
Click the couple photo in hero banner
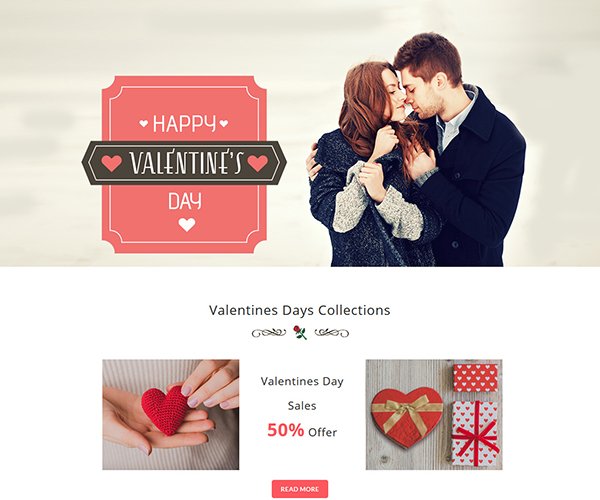coord(415,149)
